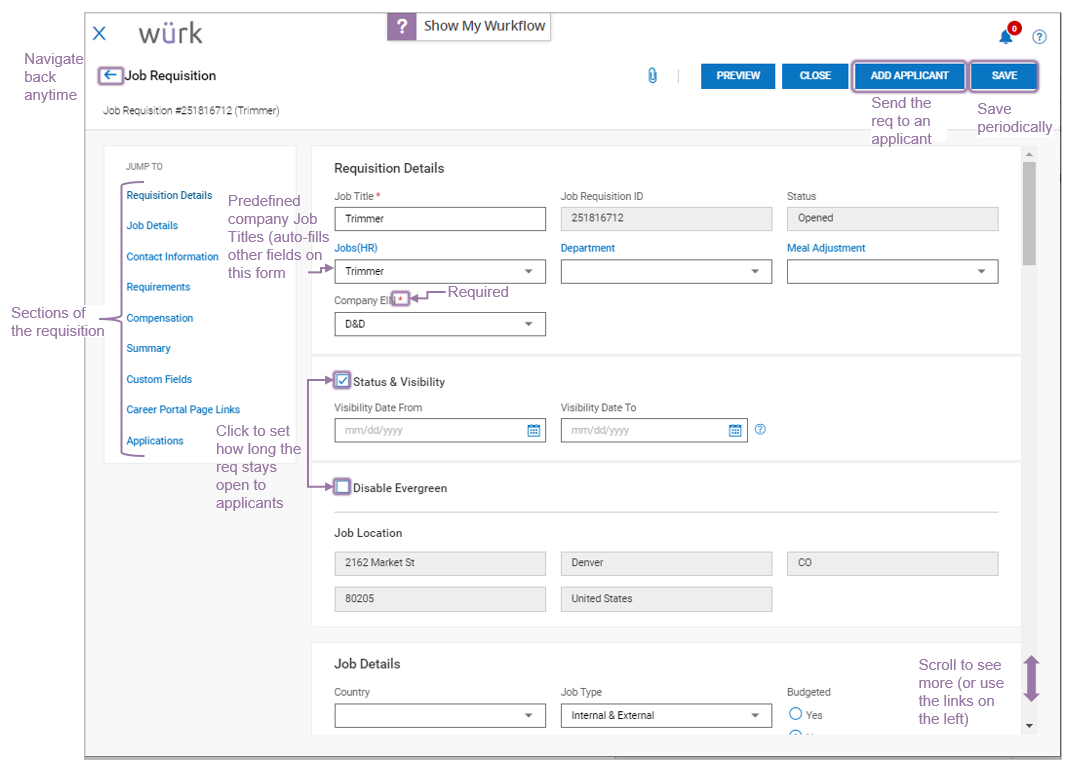1081x767 pixels.
Task: Jump to Applications section
Action: click(x=154, y=440)
